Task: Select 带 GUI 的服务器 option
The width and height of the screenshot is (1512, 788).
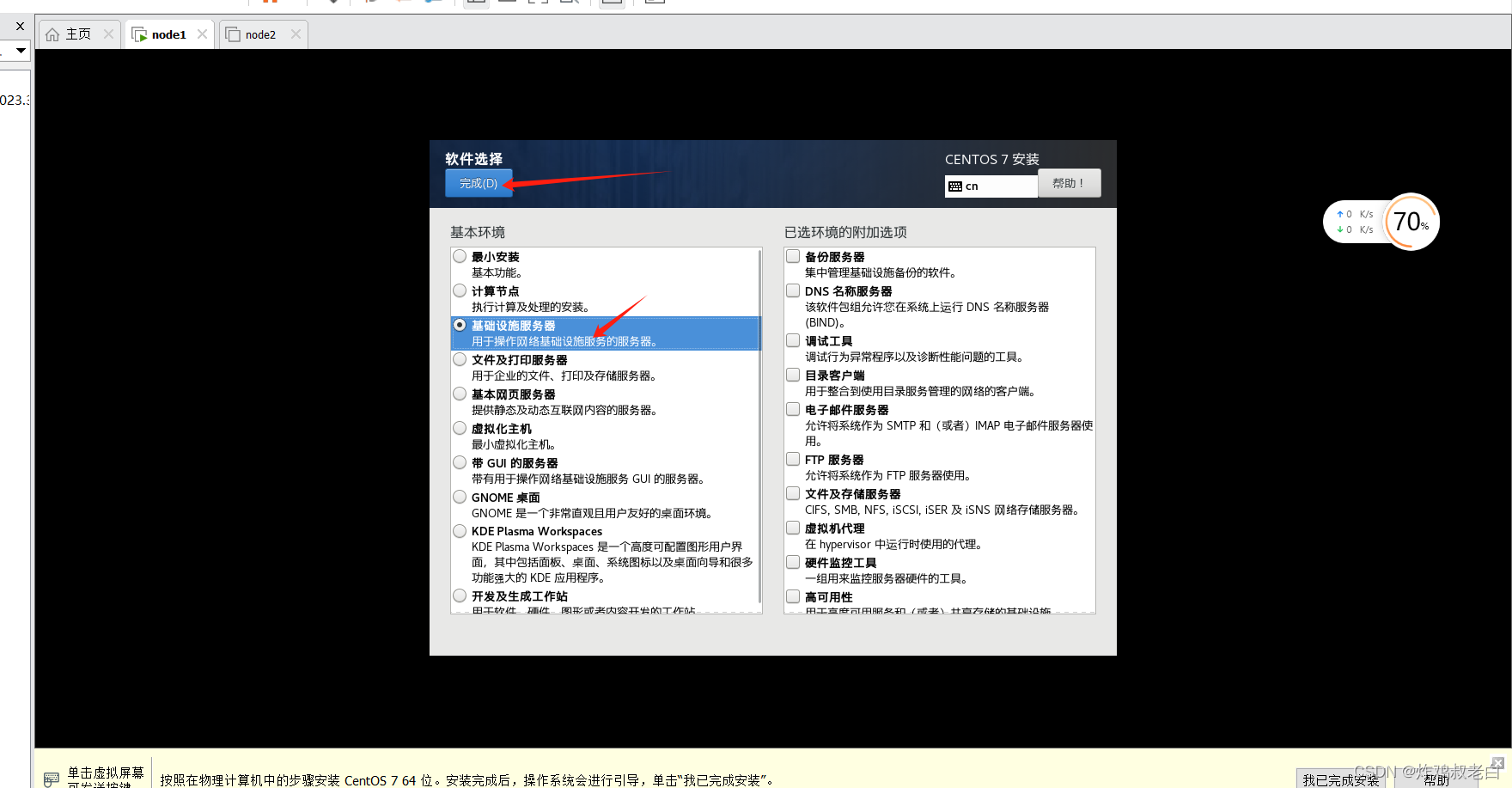Action: tap(460, 462)
